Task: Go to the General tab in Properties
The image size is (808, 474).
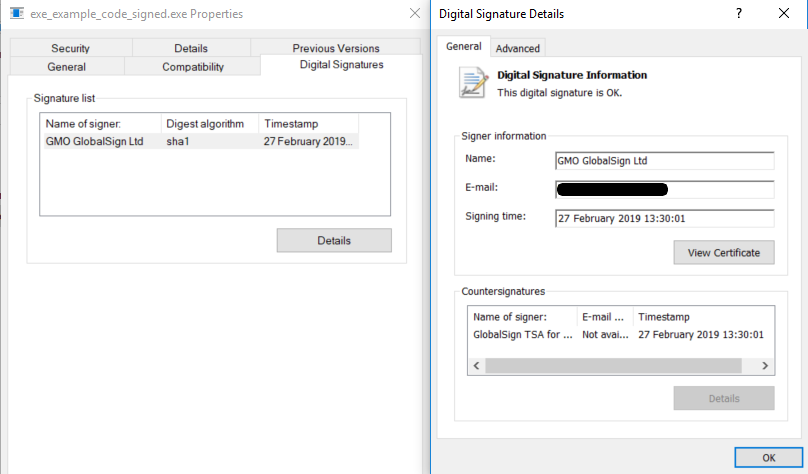Action: (x=66, y=67)
